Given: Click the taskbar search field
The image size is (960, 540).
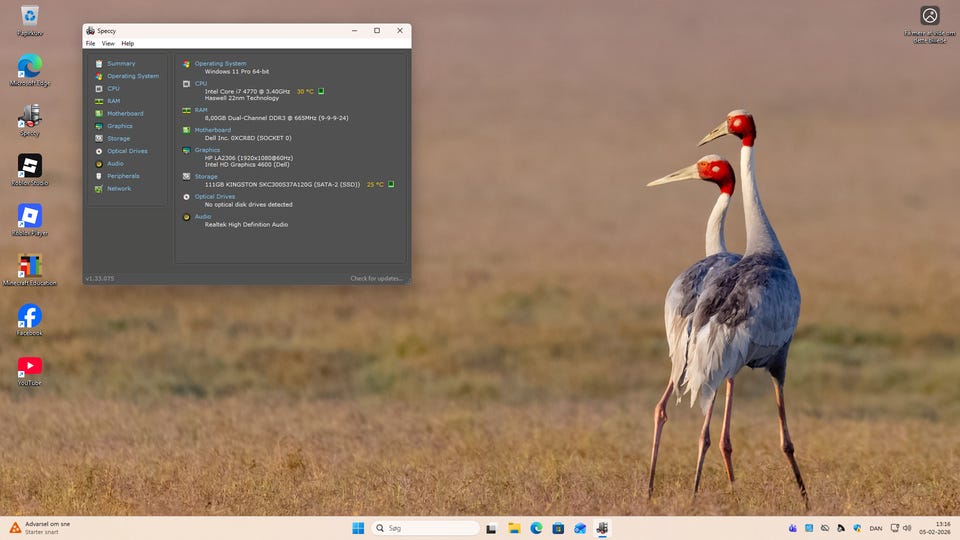Looking at the screenshot, I should point(426,528).
